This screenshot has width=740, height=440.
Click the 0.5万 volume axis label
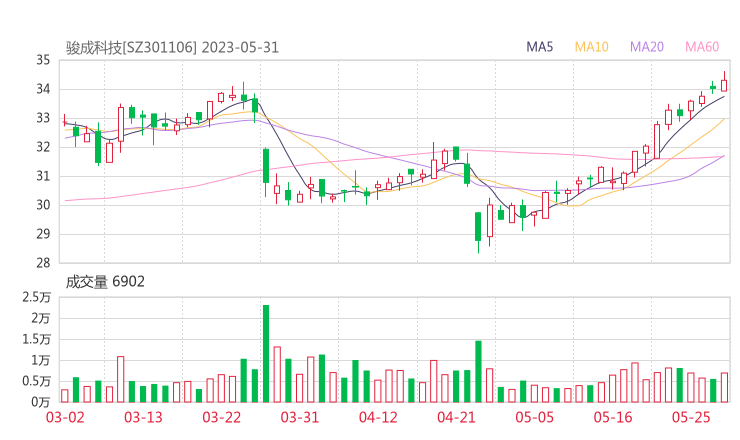click(36, 381)
